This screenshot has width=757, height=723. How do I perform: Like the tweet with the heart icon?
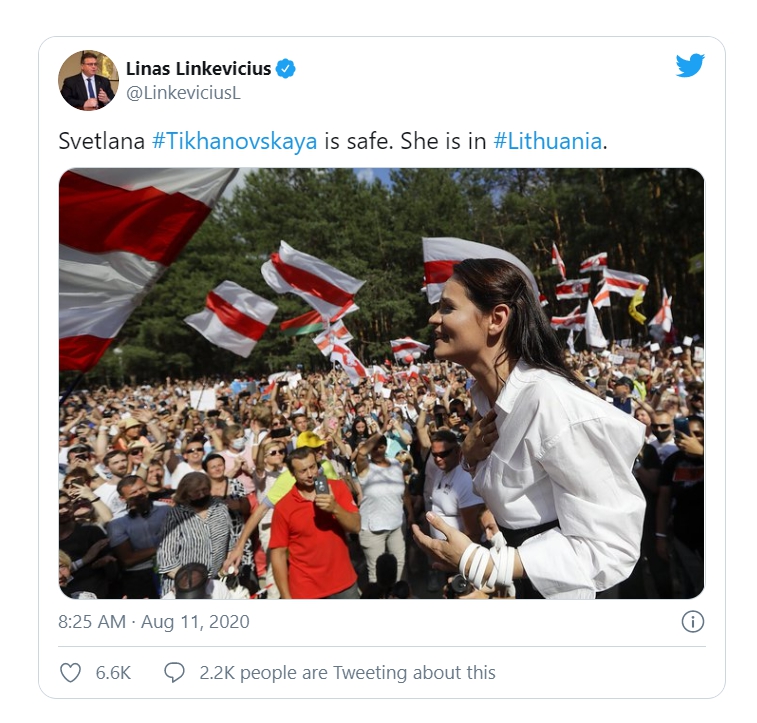click(70, 672)
